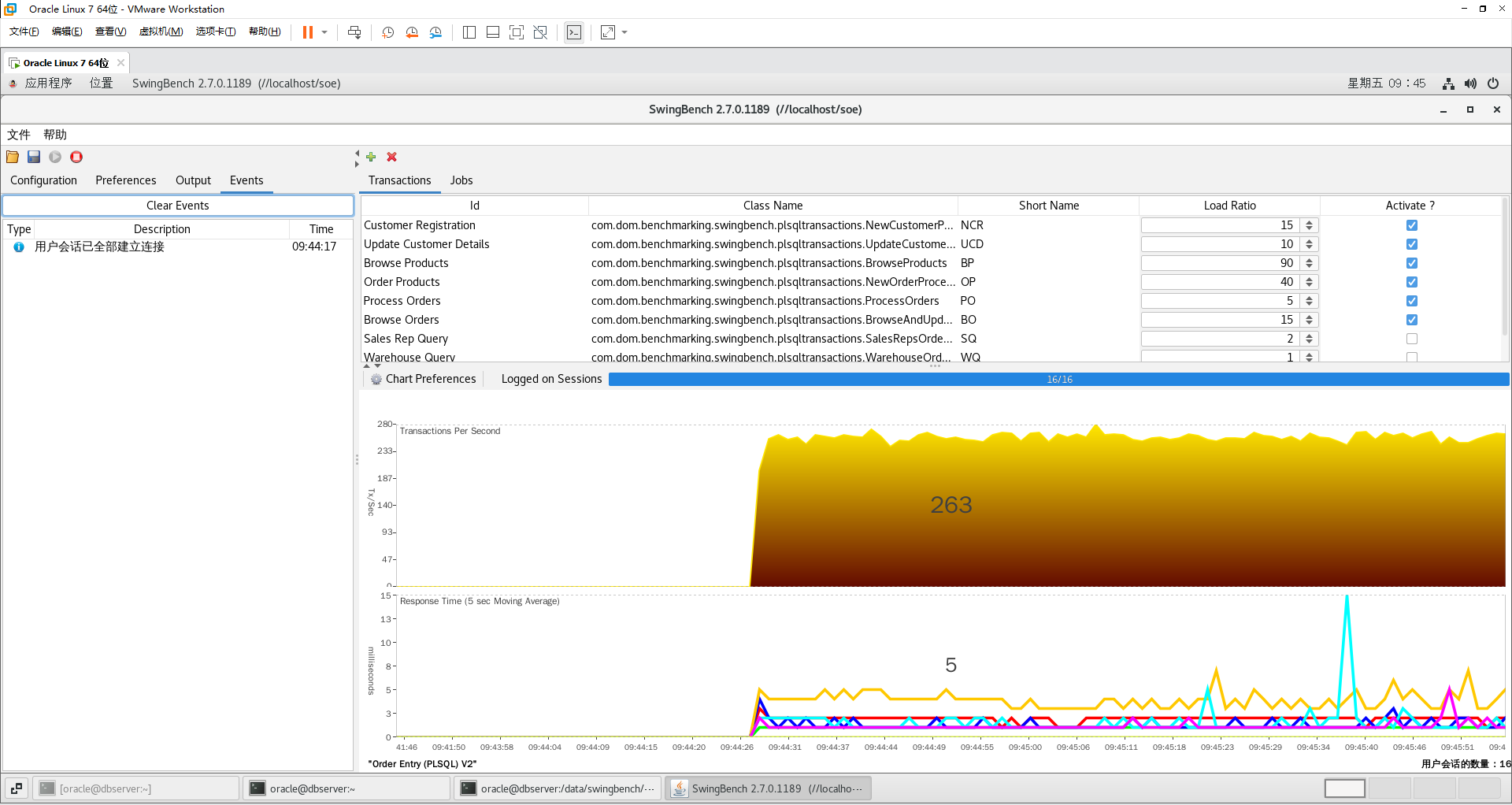Open the VMware power options dropdown arrow
Image resolution: width=1512 pixels, height=805 pixels.
click(x=324, y=32)
